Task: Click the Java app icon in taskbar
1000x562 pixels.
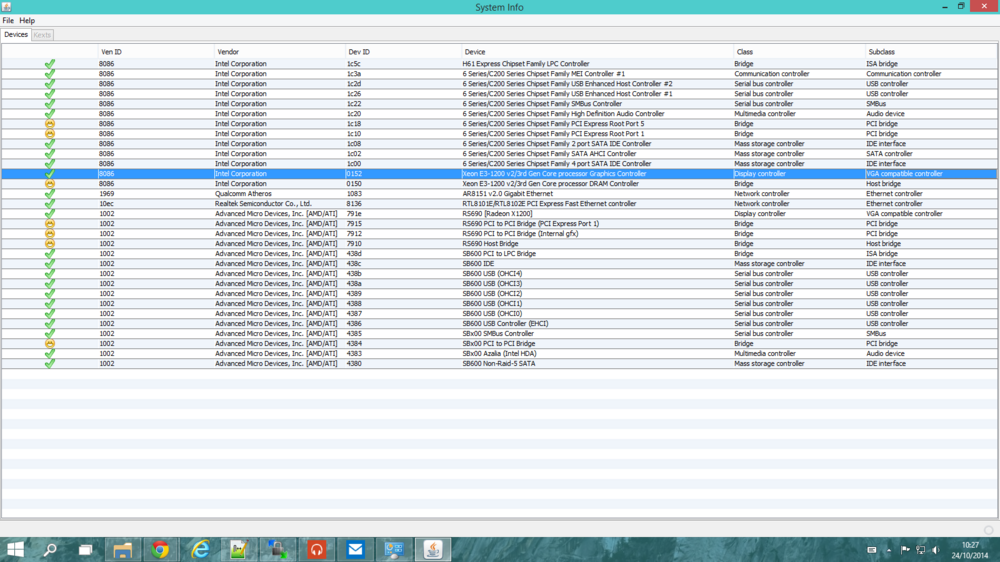Action: click(x=433, y=549)
